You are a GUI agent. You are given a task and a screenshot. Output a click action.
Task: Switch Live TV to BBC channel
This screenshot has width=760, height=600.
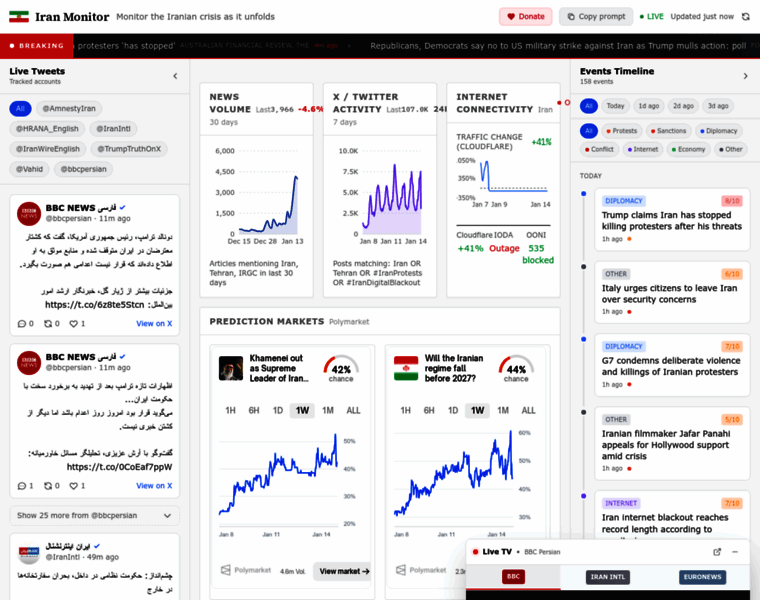[513, 577]
